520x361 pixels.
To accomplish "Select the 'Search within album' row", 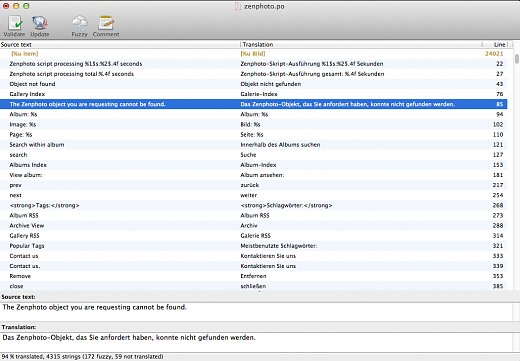I will pos(254,145).
